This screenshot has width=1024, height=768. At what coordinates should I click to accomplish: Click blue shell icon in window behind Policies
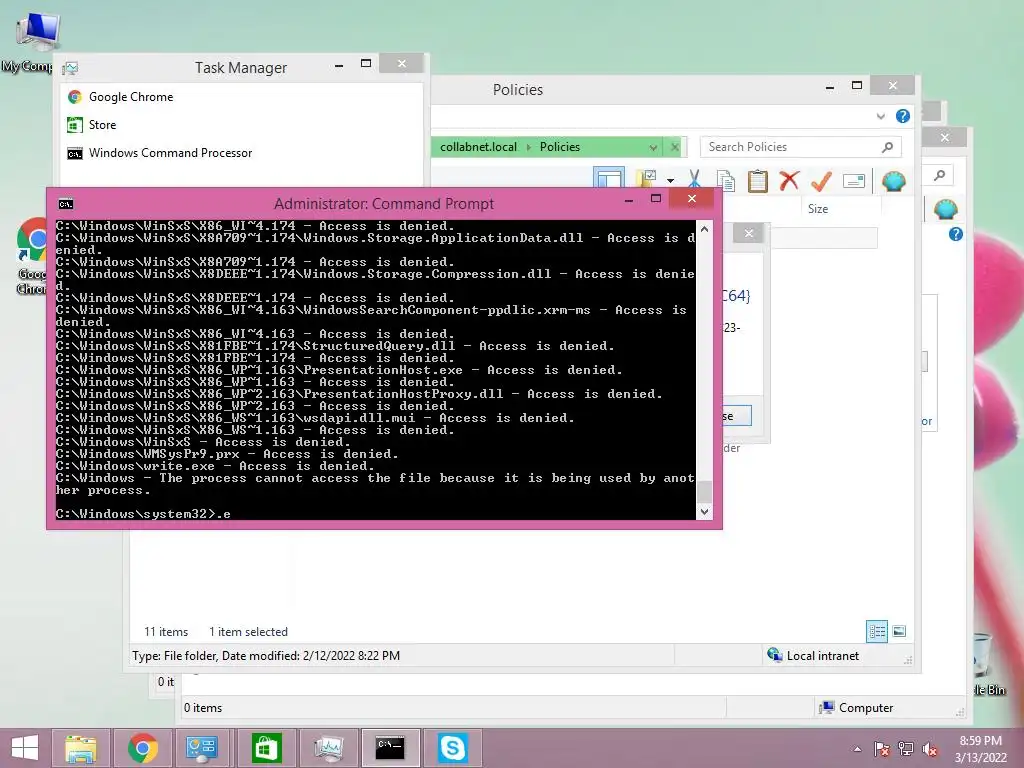(x=945, y=210)
